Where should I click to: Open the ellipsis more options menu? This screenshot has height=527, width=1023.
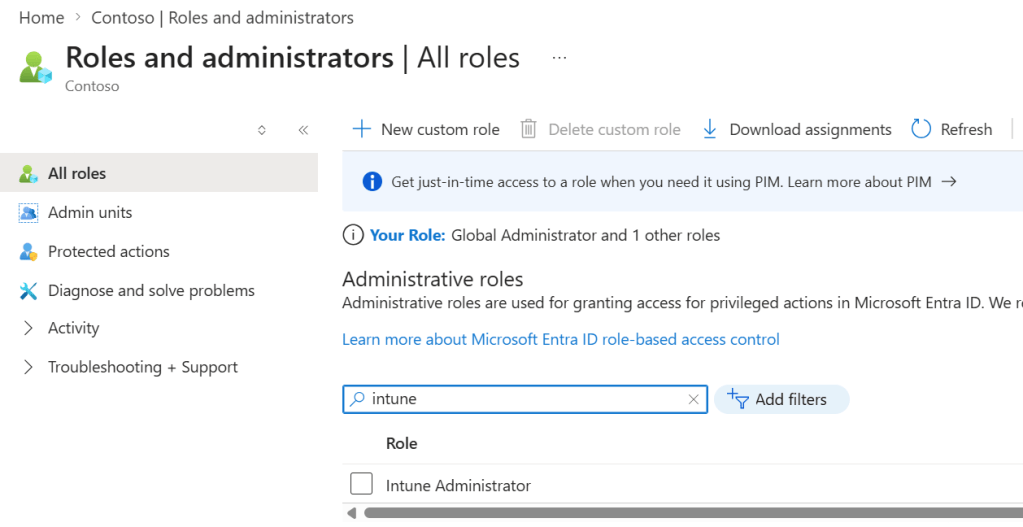click(559, 58)
